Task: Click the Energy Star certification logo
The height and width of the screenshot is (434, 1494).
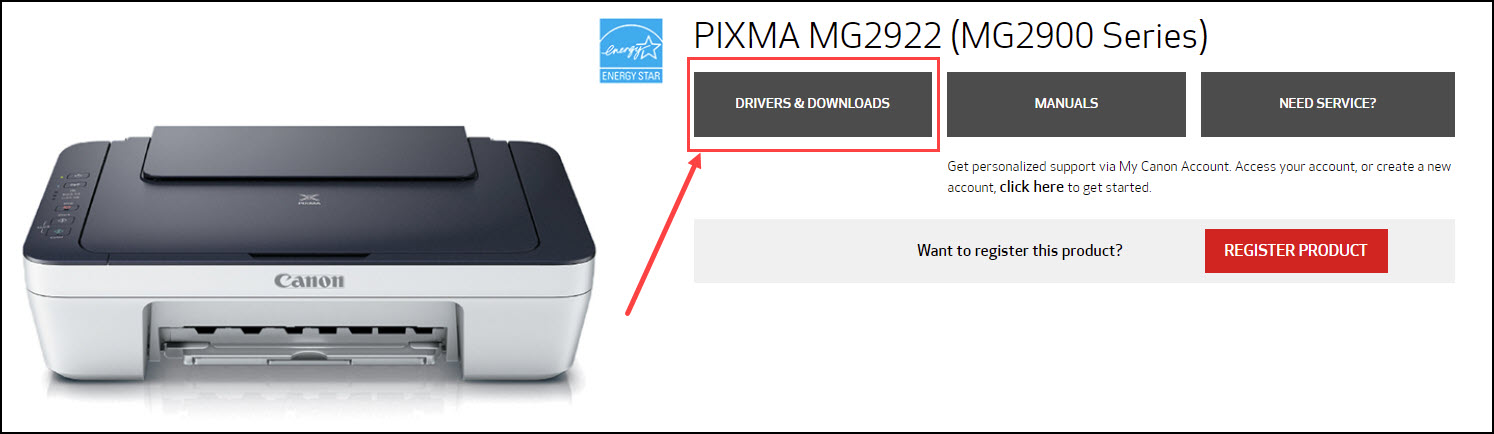Action: click(x=631, y=51)
